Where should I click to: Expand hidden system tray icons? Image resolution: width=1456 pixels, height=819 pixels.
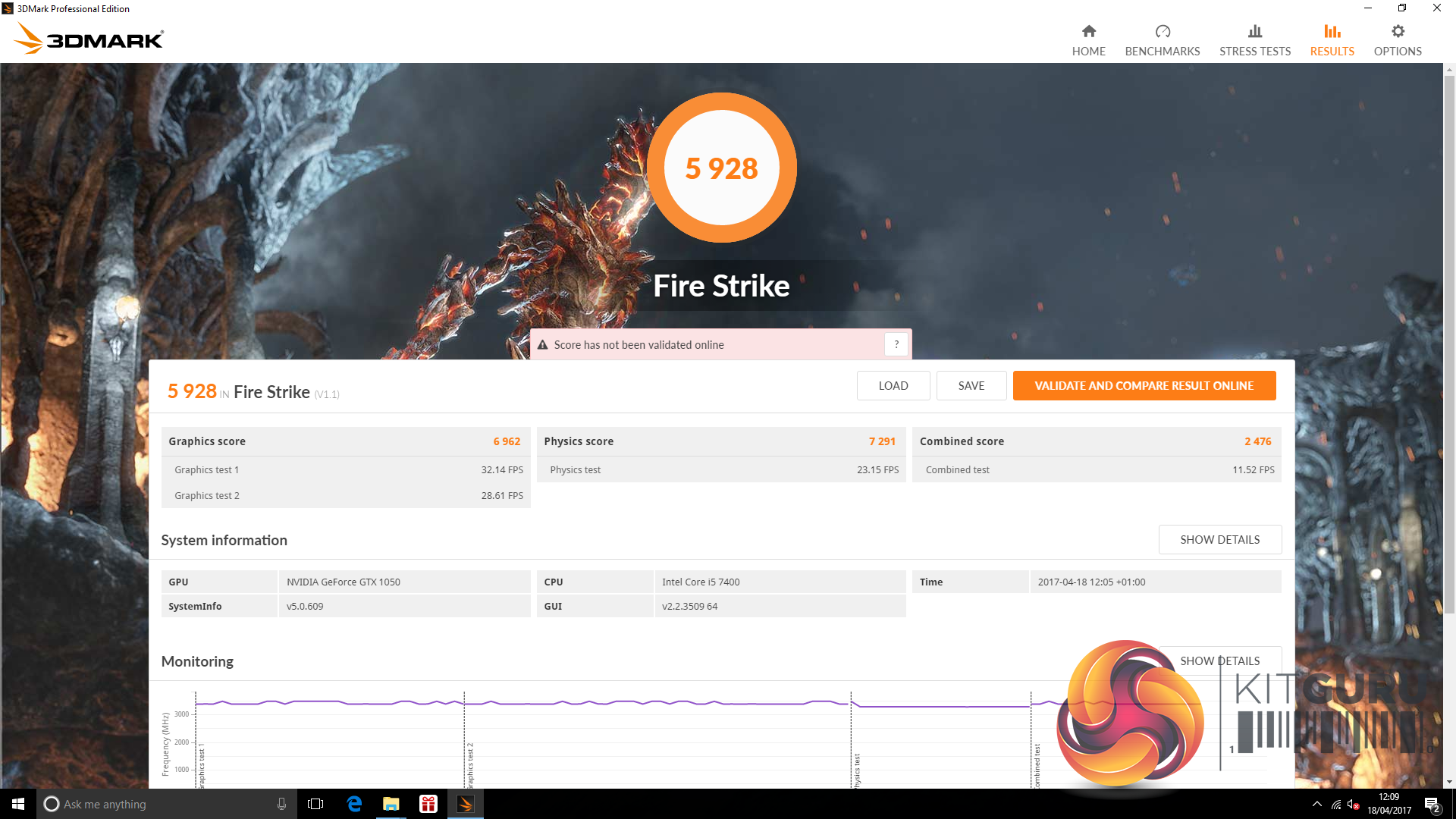click(1317, 804)
